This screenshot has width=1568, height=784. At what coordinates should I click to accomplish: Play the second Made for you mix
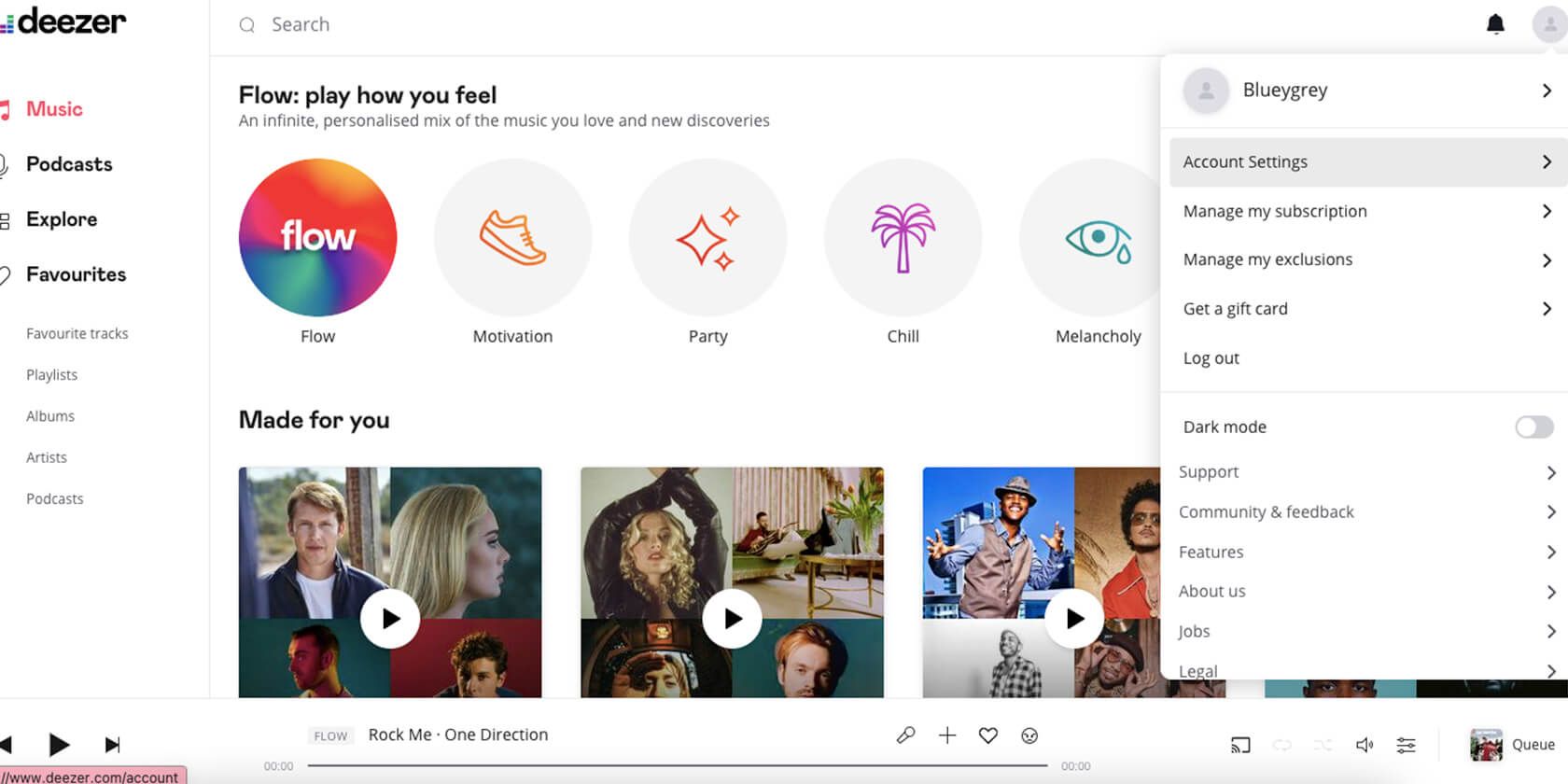732,619
